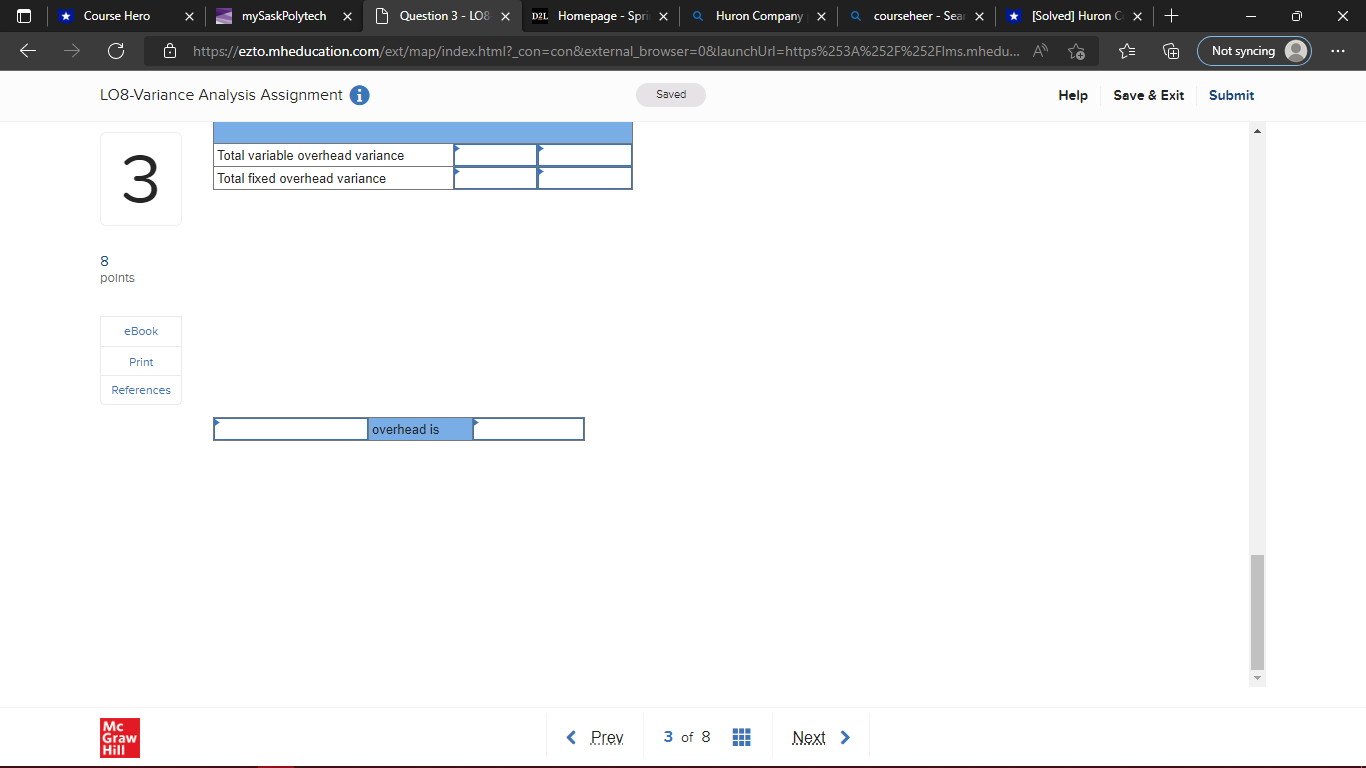Open the read aloud icon in address bar
Image resolution: width=1366 pixels, height=768 pixels.
click(x=1041, y=51)
